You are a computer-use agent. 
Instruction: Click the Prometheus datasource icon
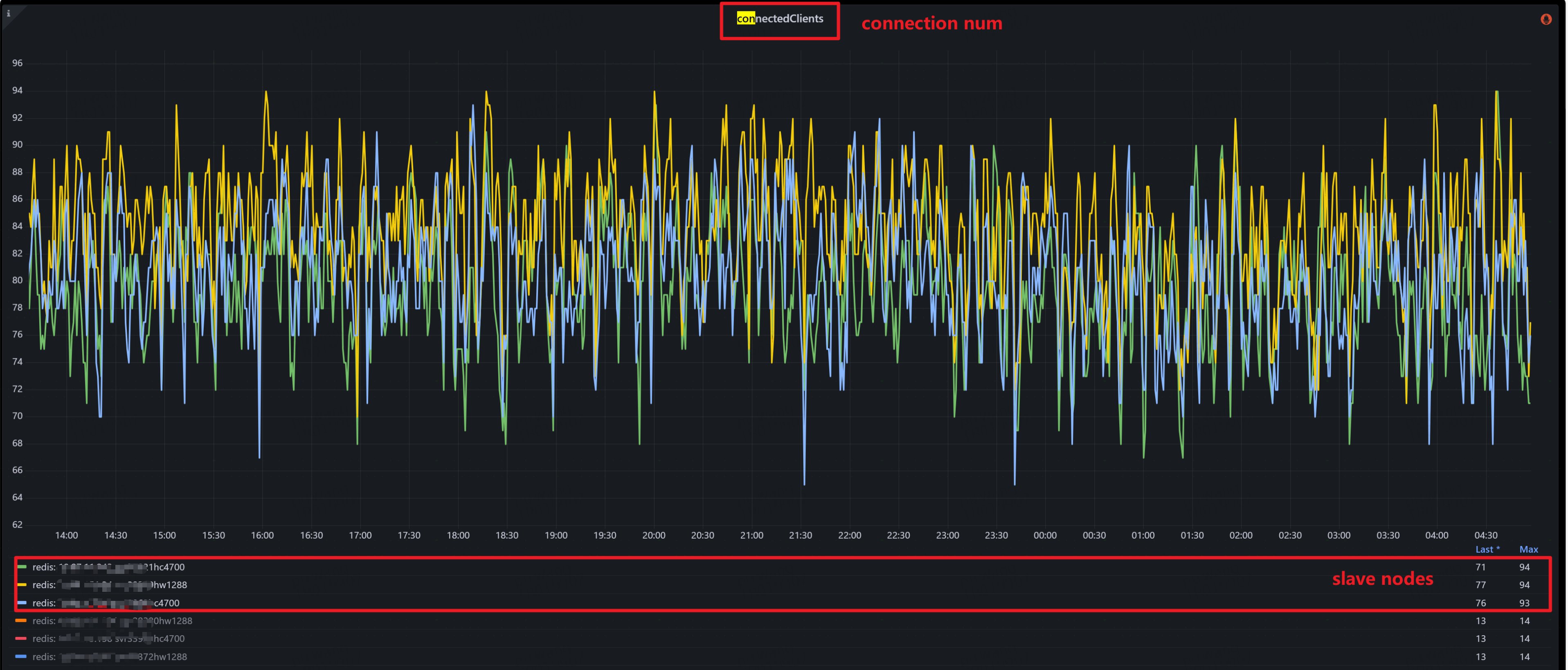tap(1546, 19)
